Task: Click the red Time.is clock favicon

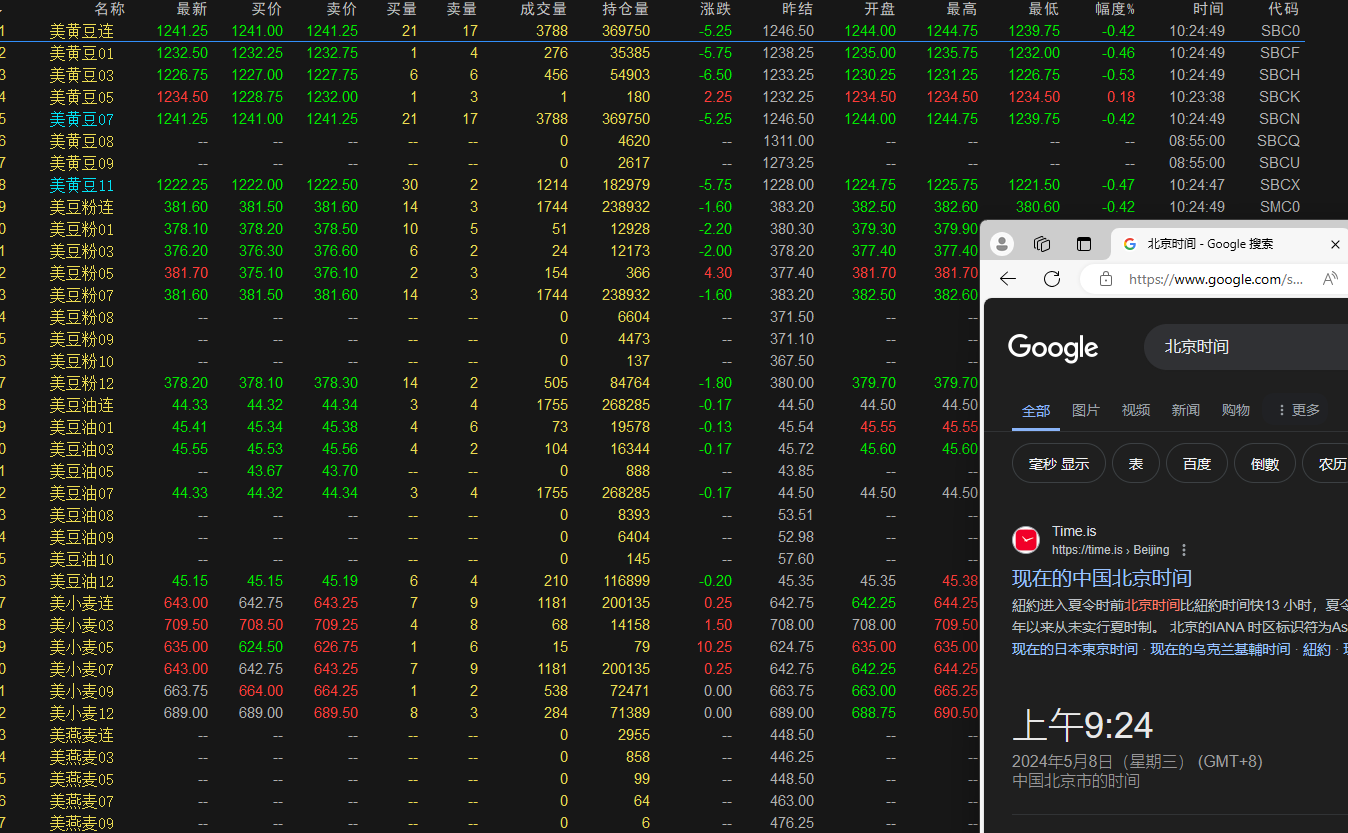Action: [x=1025, y=539]
